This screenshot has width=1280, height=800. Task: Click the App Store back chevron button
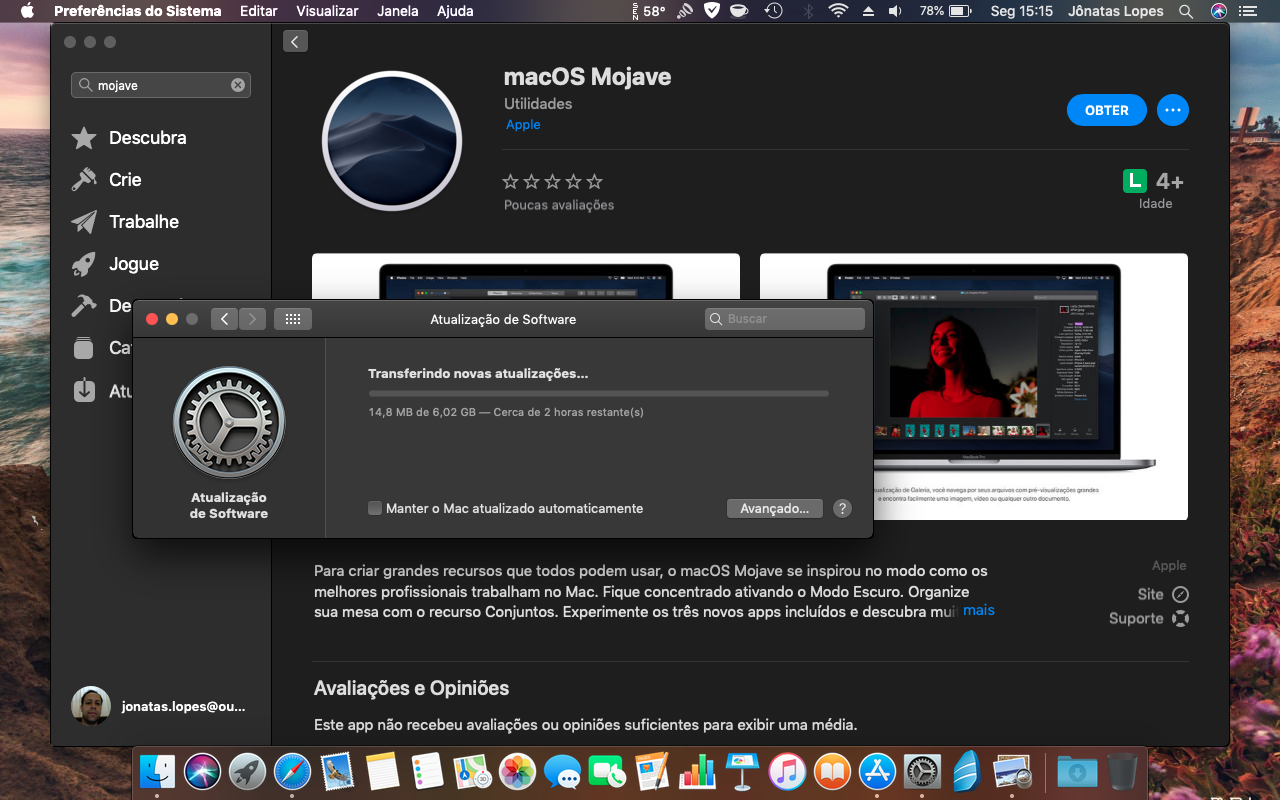(x=295, y=41)
